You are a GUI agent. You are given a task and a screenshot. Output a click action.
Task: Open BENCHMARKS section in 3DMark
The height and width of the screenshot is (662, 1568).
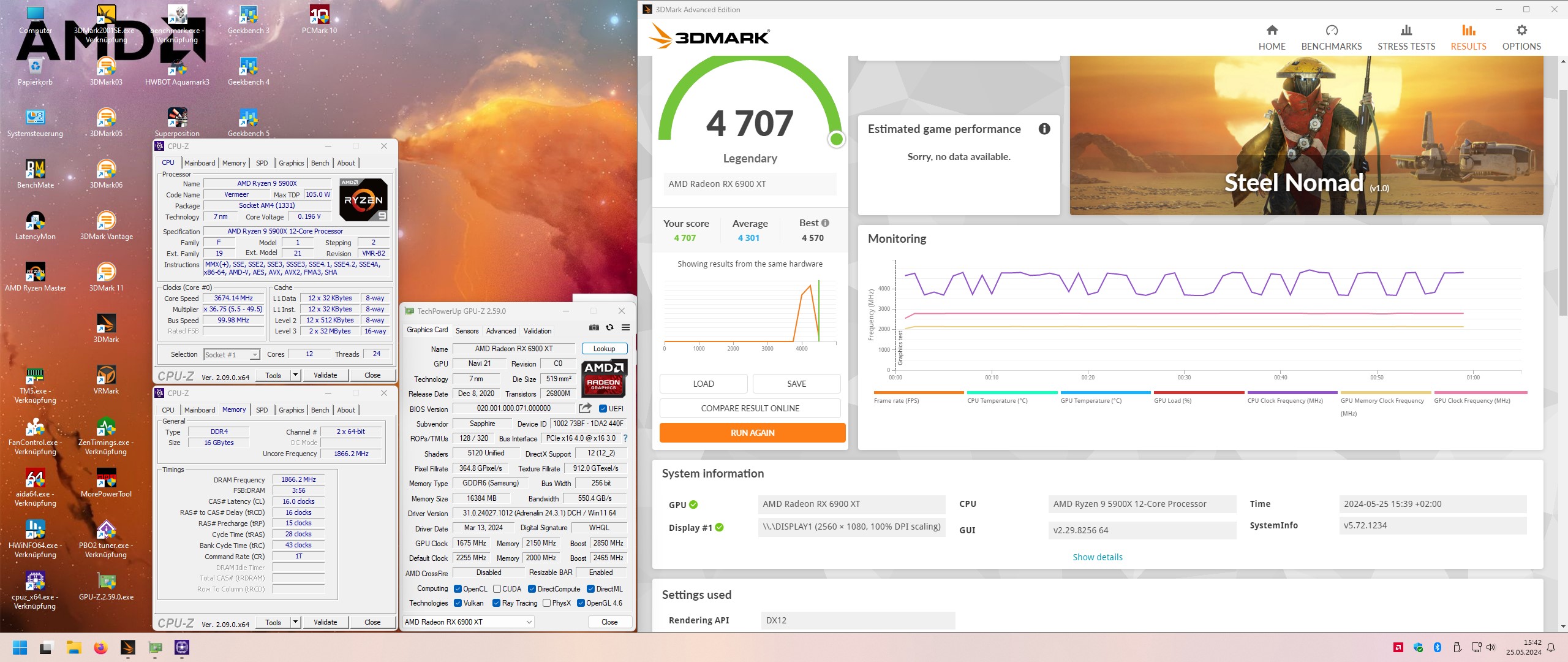pos(1331,38)
